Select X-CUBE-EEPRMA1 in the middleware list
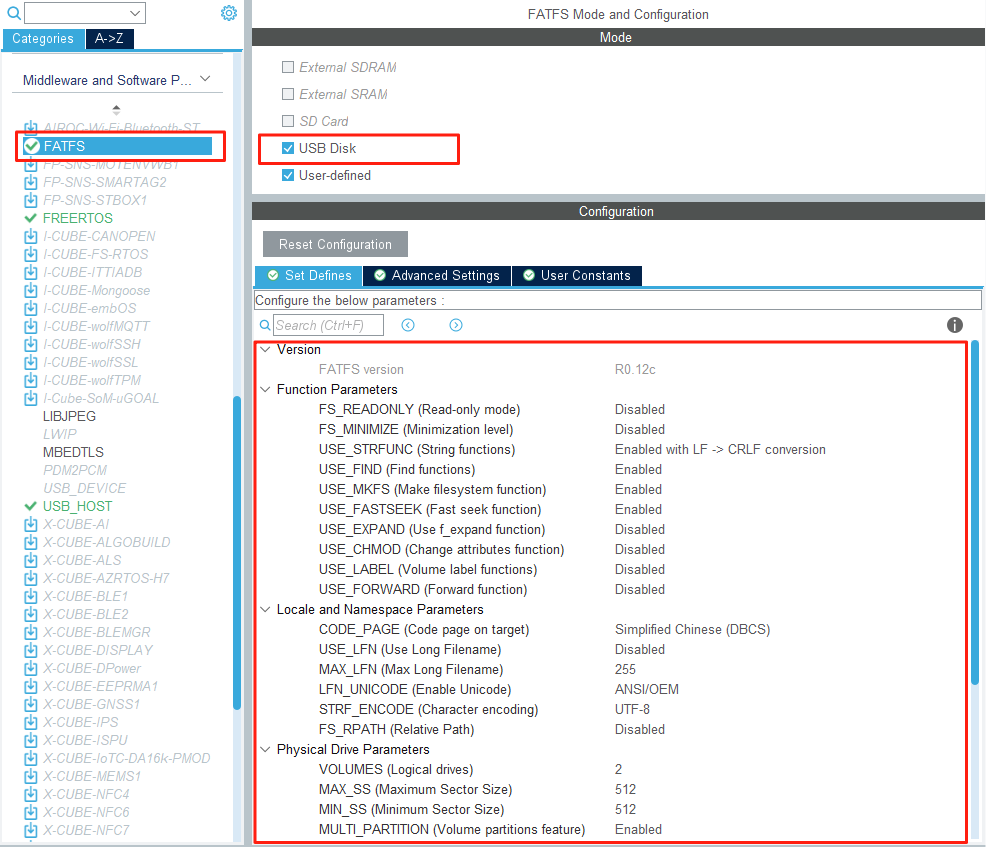Screen dimensions: 986x854 click(x=100, y=687)
